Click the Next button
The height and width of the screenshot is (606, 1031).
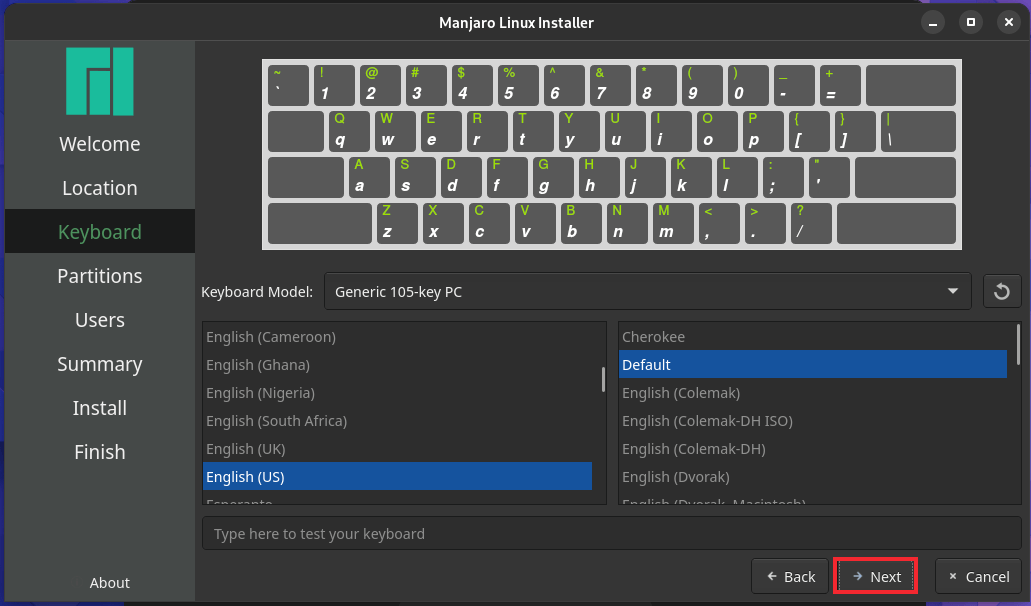coord(875,577)
